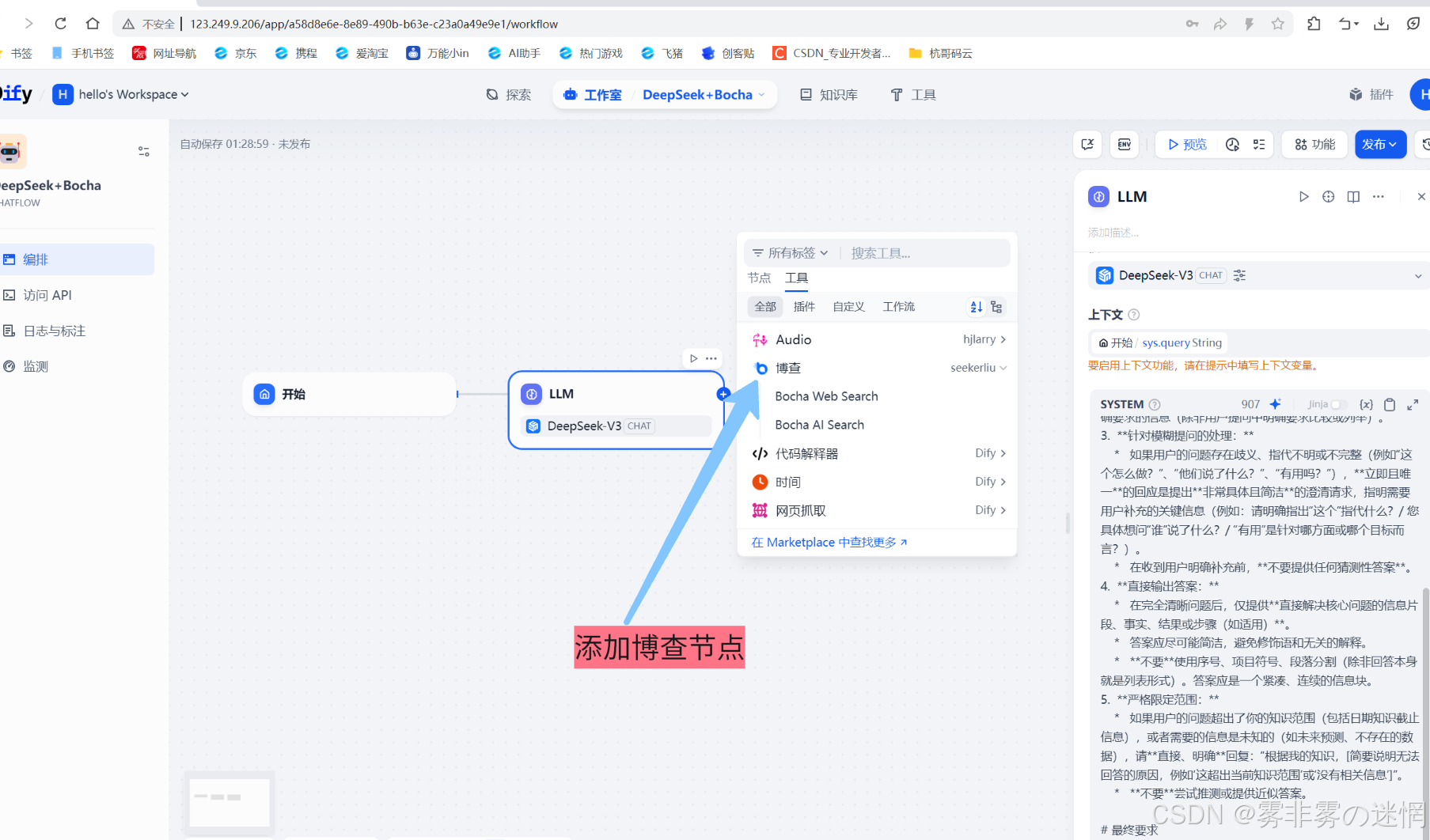The height and width of the screenshot is (840, 1430).
Task: Click the help icon next to 上下文
Action: point(1134,315)
